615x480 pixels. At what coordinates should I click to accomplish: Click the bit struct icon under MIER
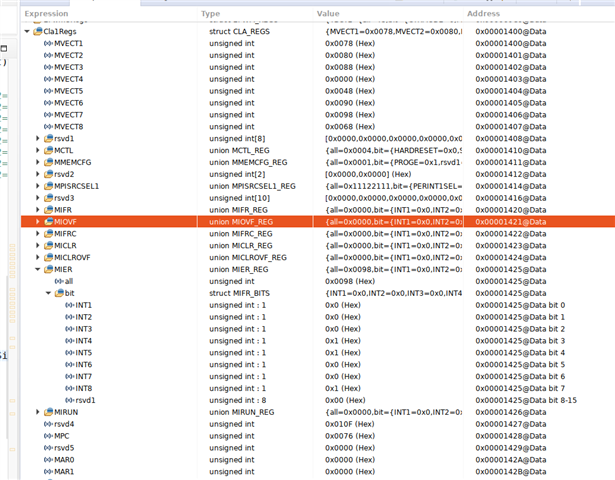point(59,293)
